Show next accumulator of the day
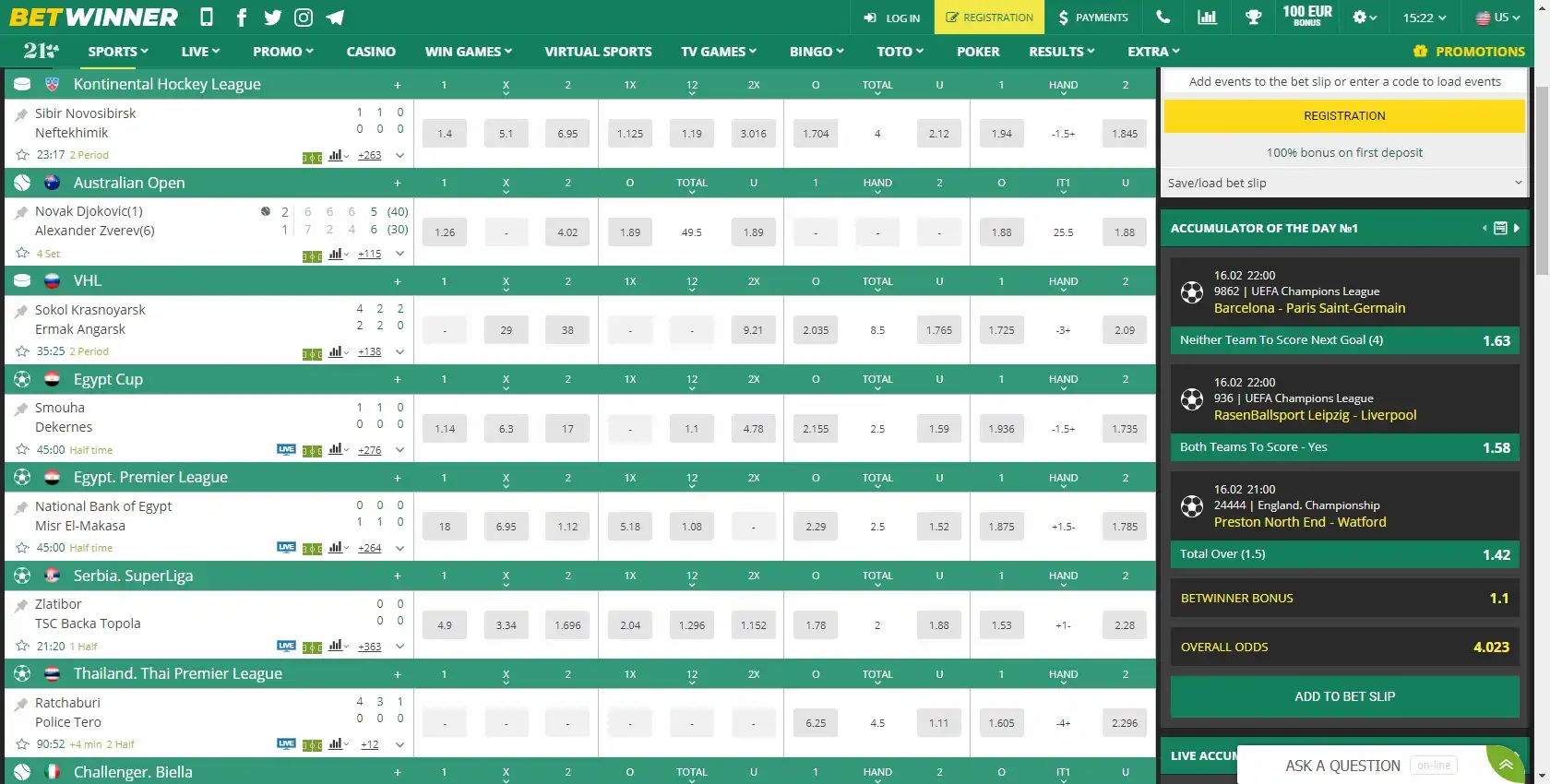The image size is (1550, 784). click(x=1516, y=228)
